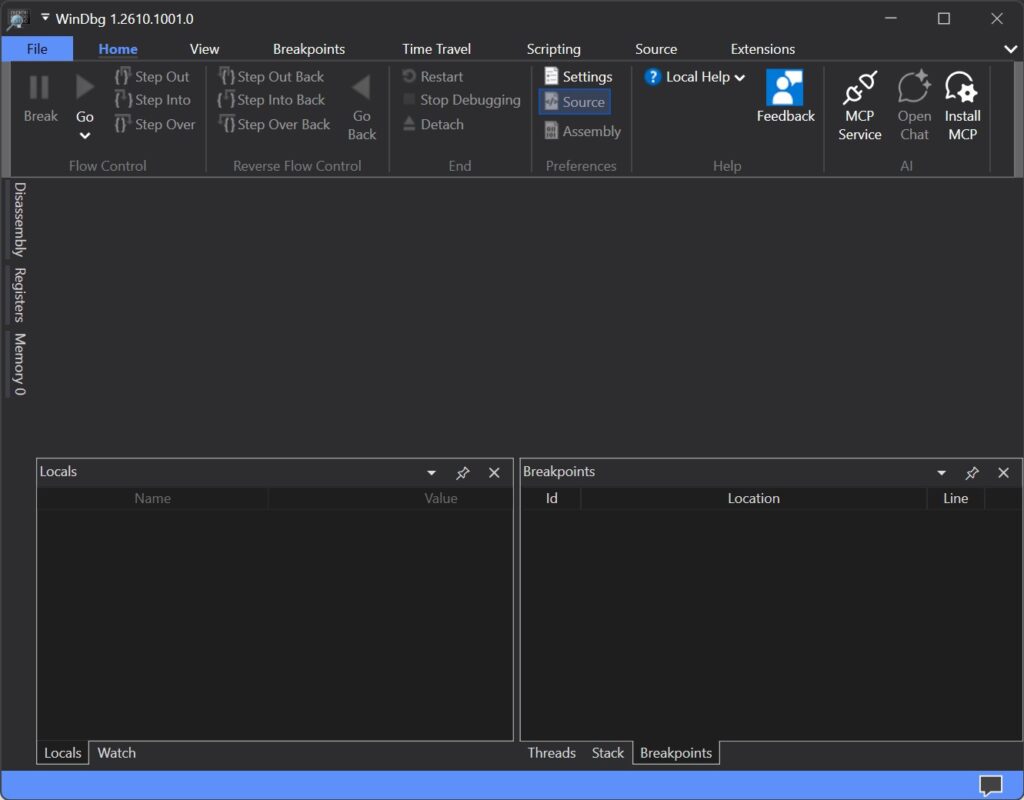Click the WinDbg application icon
Screen dimensions: 1024x800
18,18
